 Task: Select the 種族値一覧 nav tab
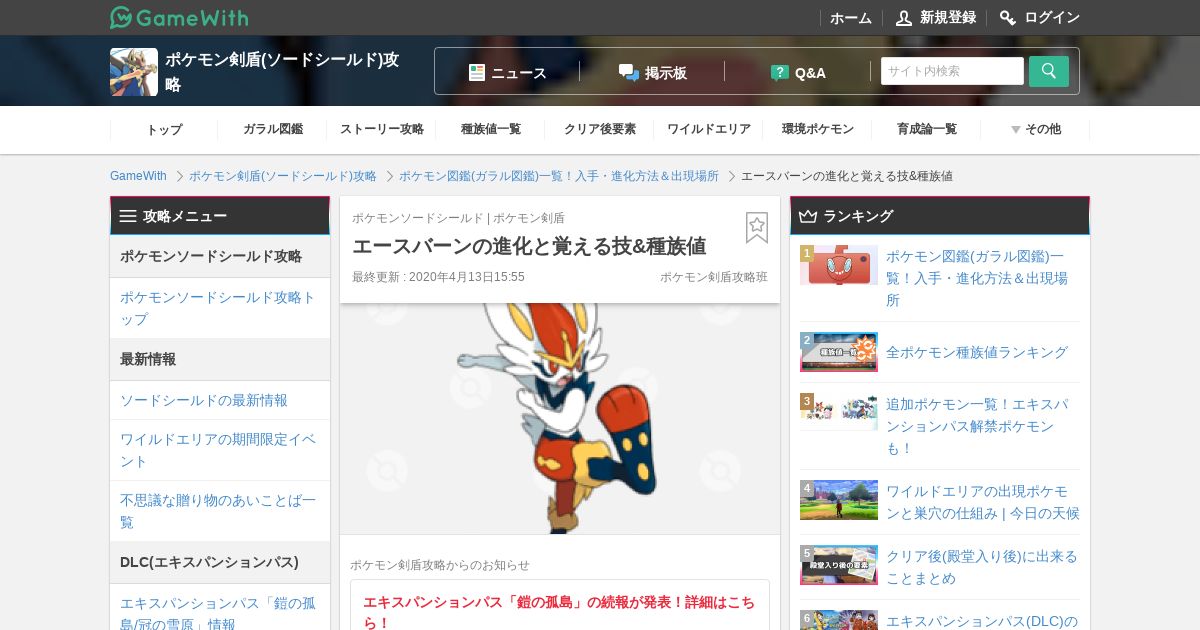(491, 129)
